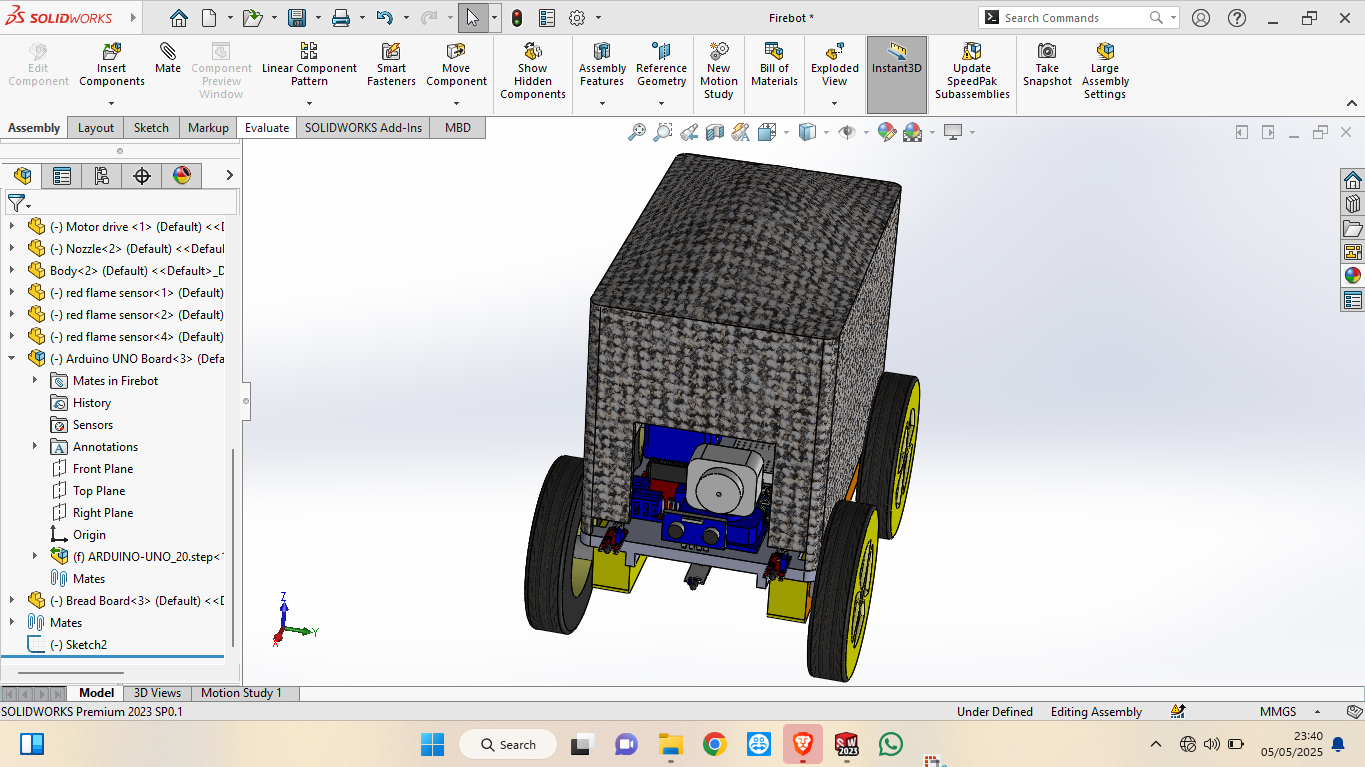Open Reference Geometry icon
Image resolution: width=1365 pixels, height=767 pixels.
661,51
